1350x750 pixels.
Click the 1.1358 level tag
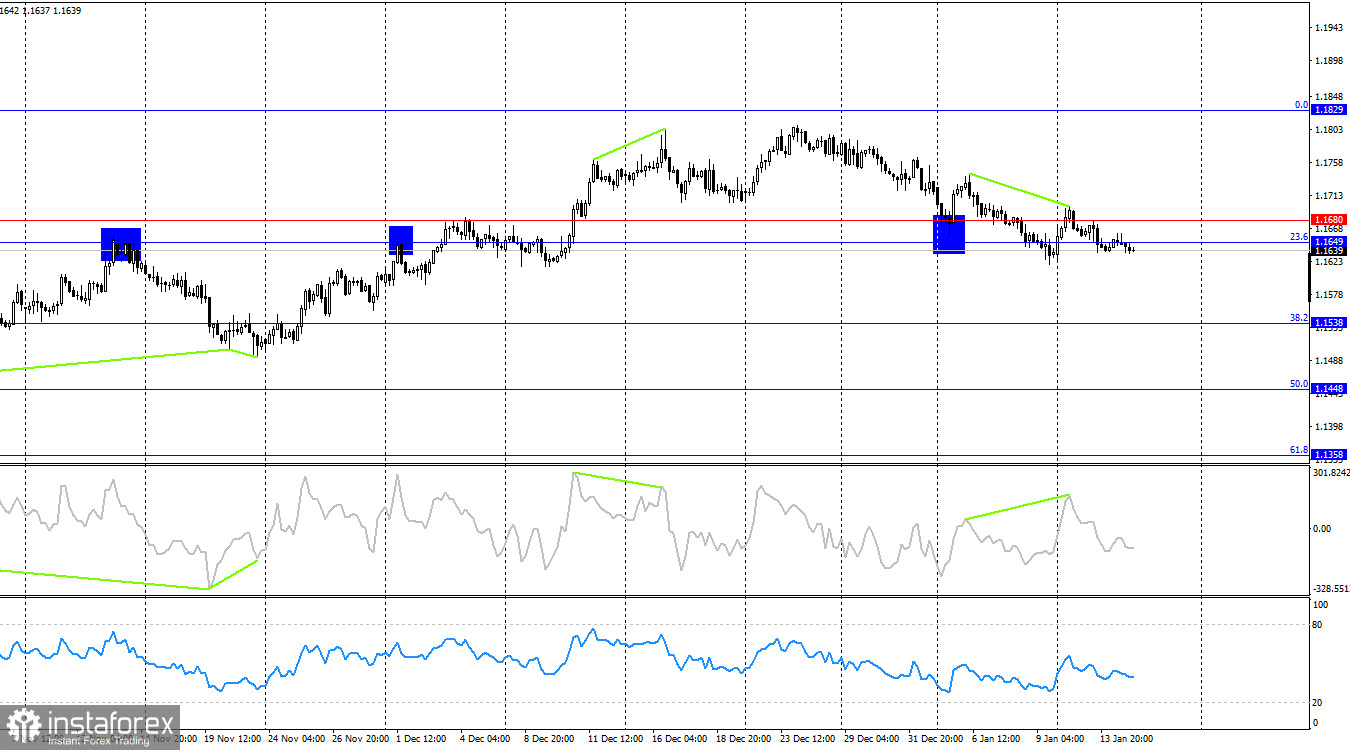click(1327, 453)
